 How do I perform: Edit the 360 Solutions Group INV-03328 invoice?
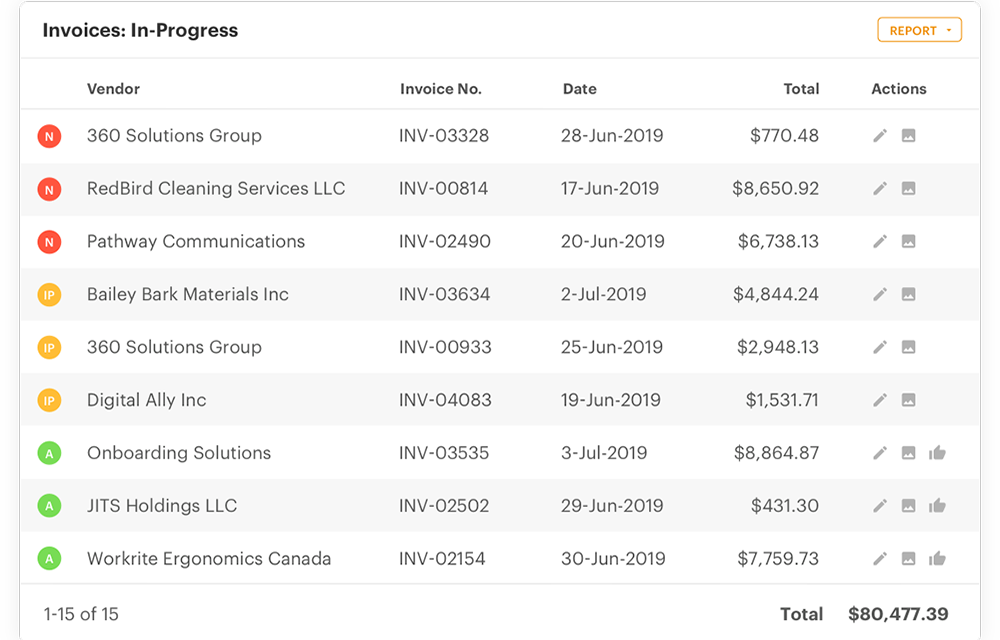click(880, 136)
